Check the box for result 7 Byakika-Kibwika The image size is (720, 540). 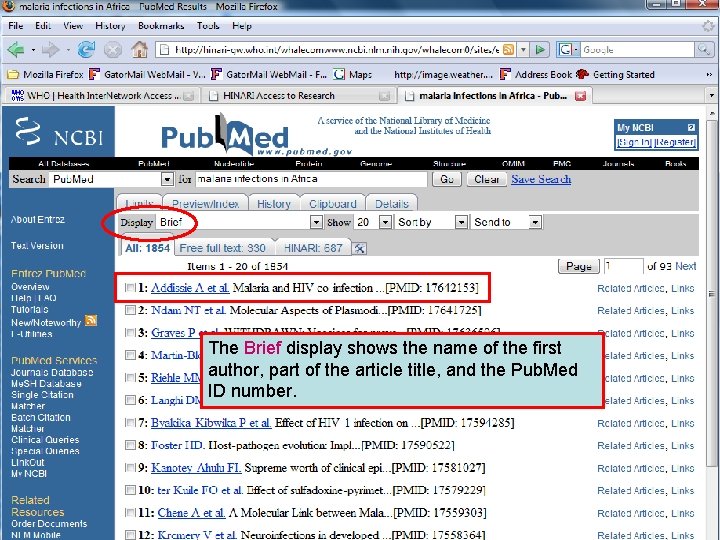click(130, 422)
